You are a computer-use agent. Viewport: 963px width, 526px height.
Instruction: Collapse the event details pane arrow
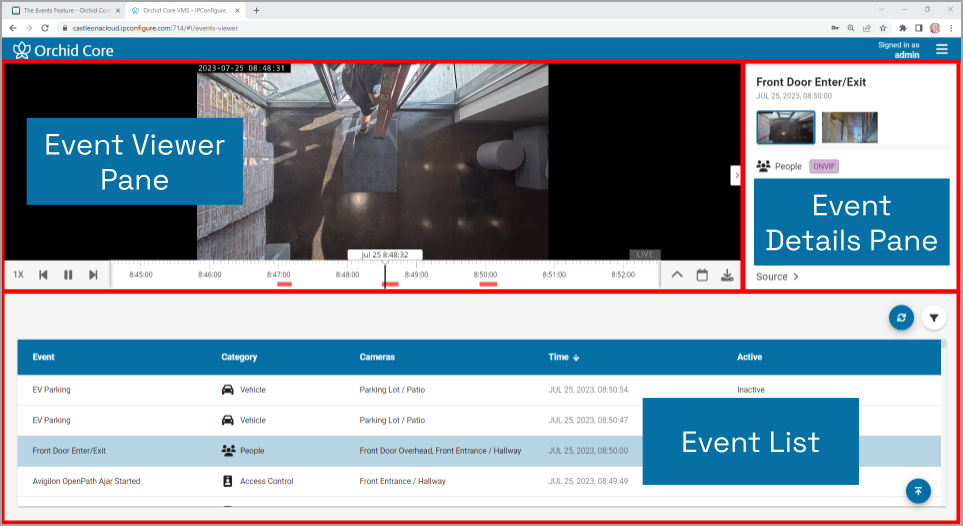click(735, 175)
